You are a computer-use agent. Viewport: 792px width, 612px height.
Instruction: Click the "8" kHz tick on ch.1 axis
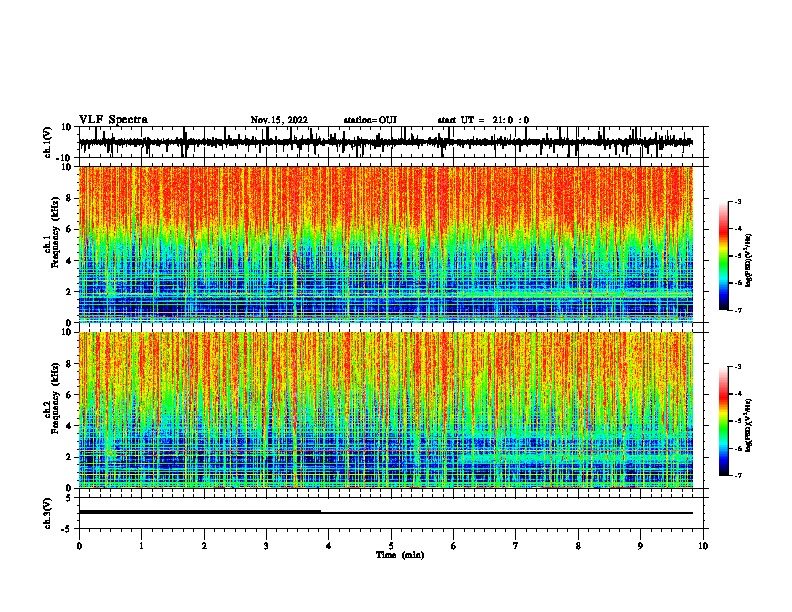(x=69, y=198)
